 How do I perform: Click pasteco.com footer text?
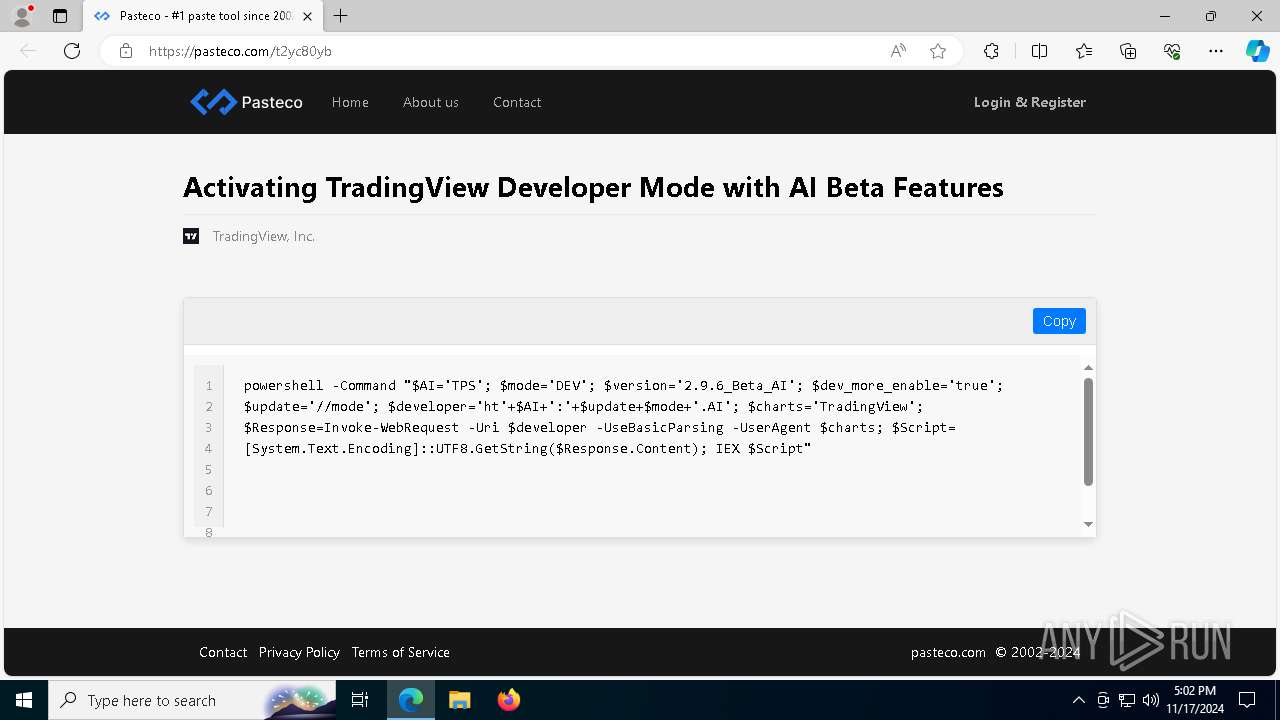click(948, 652)
